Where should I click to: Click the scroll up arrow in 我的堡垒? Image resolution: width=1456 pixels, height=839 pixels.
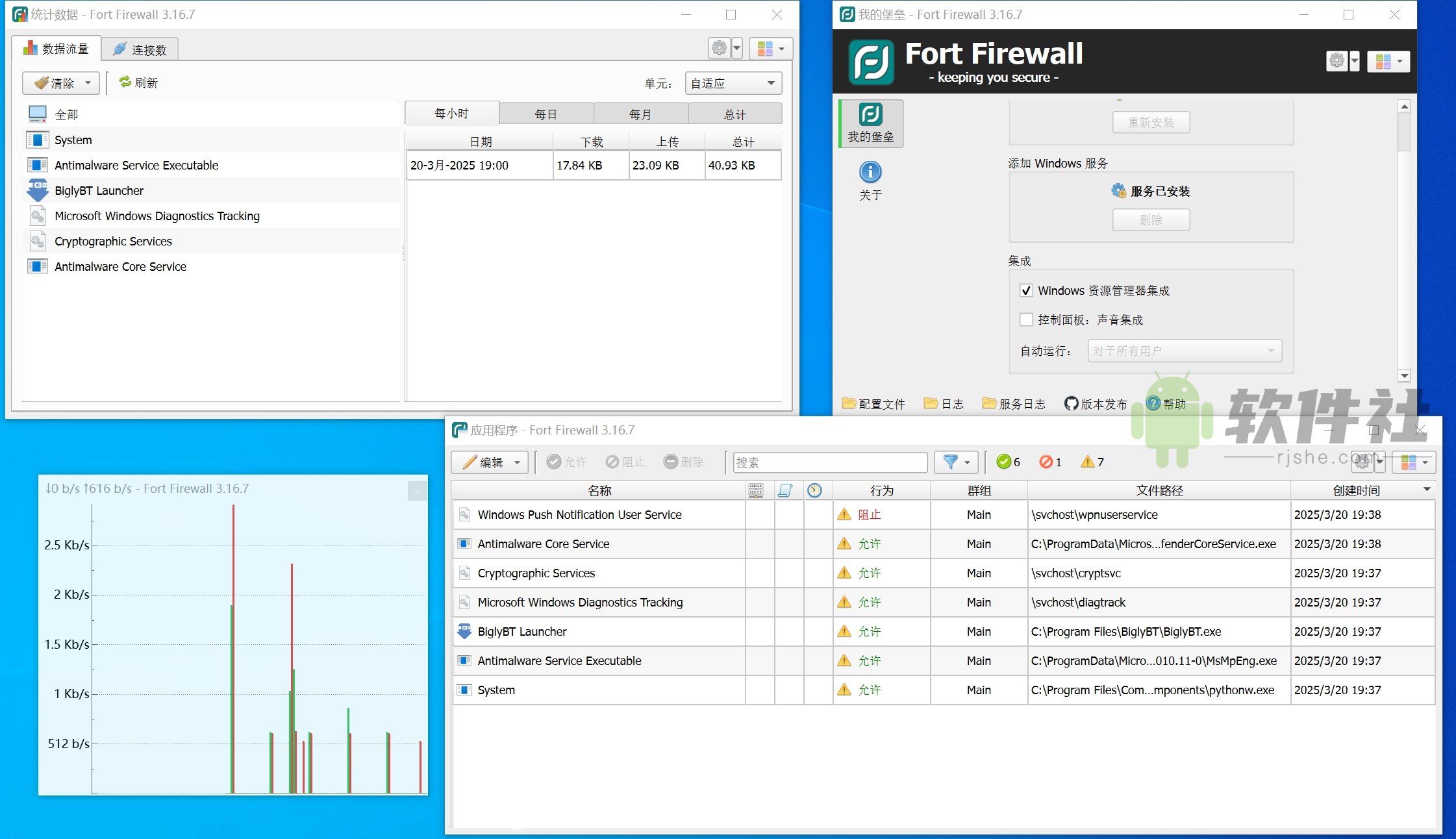coord(1404,106)
